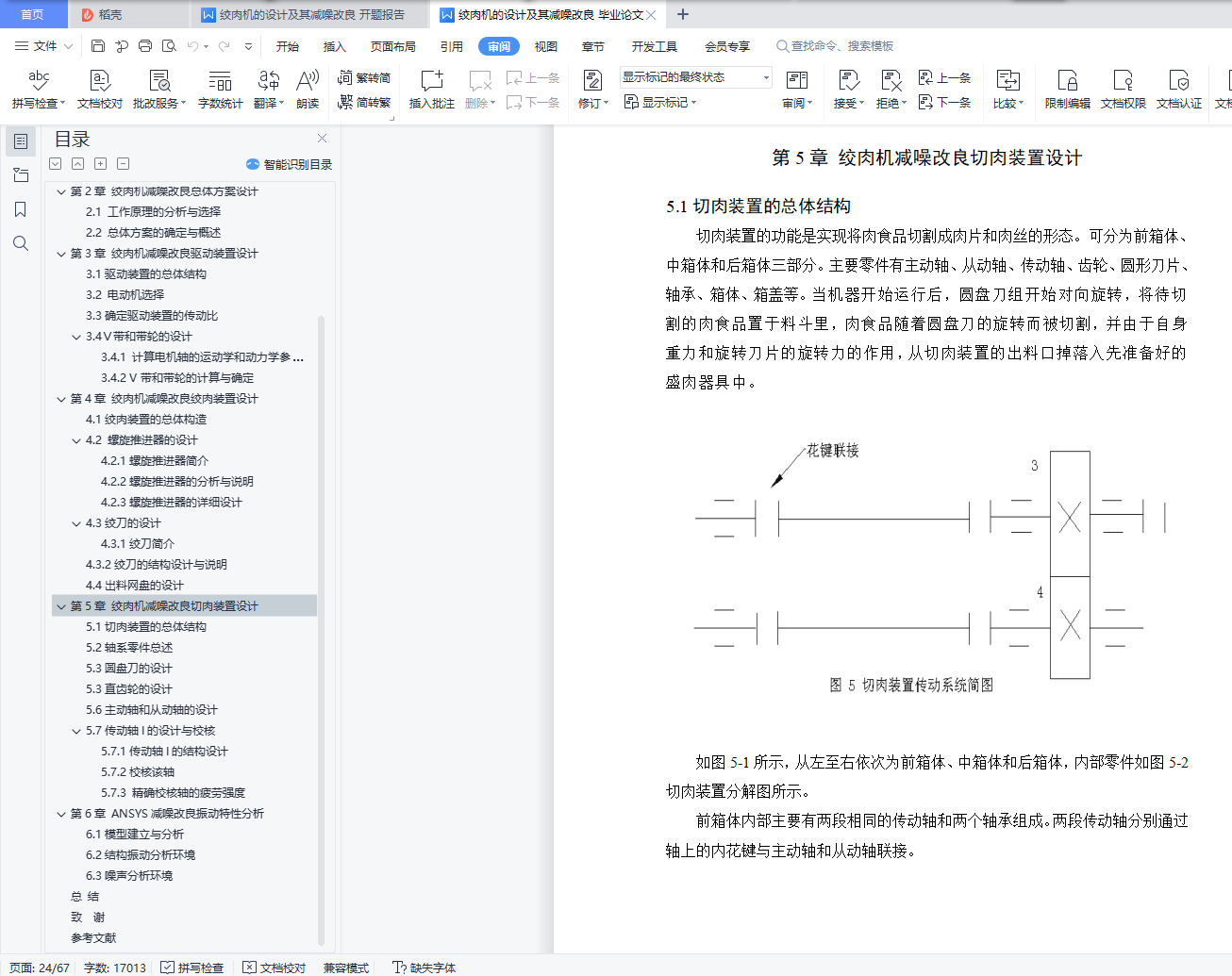Image resolution: width=1232 pixels, height=976 pixels.
Task: Collapse the 第6章 ANSYS tree node
Action: 61,814
